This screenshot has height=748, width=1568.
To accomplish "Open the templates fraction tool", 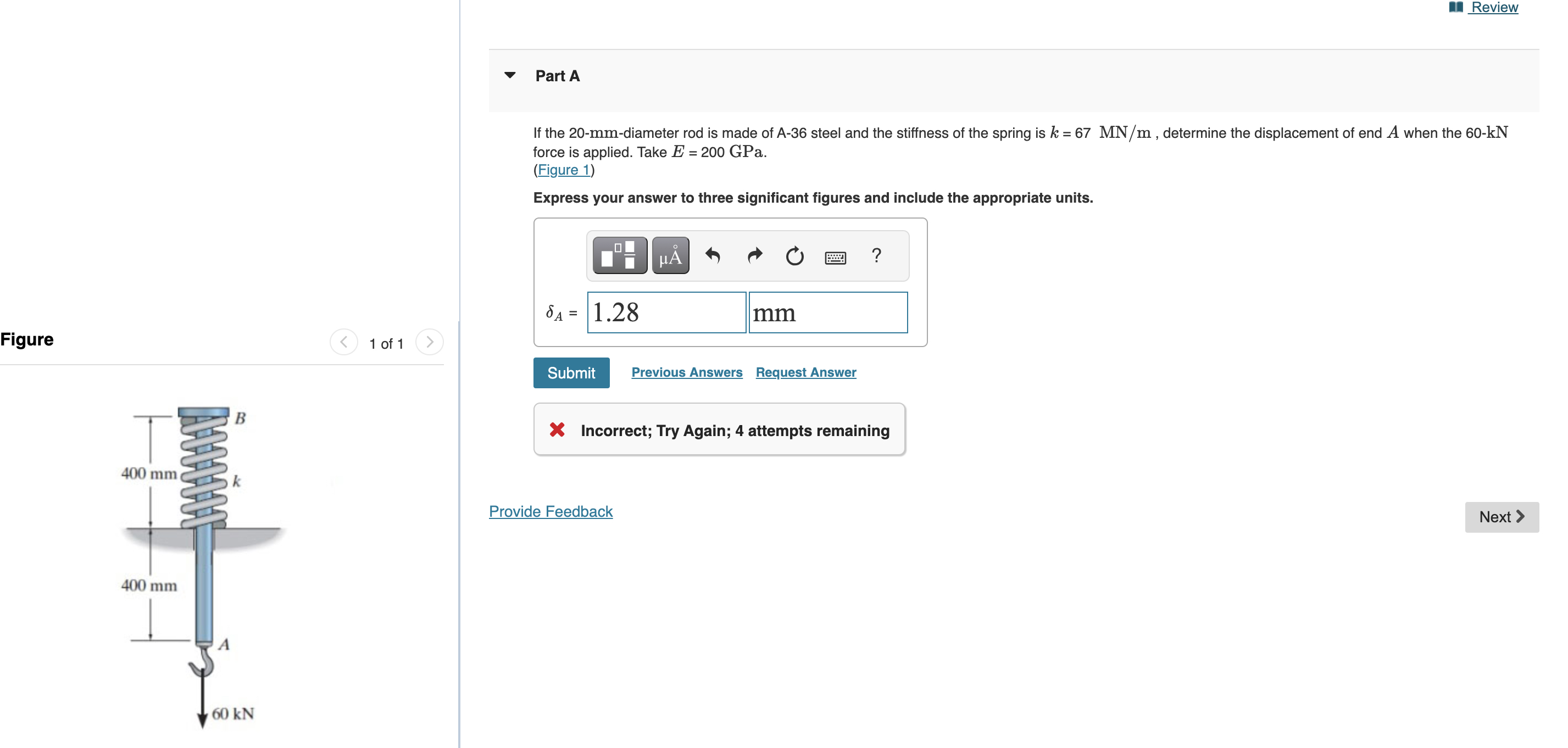I will (x=619, y=255).
